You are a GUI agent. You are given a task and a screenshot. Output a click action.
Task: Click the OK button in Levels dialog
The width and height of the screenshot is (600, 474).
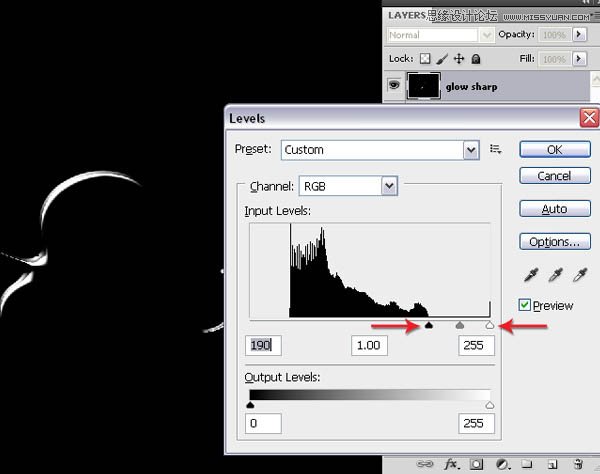pyautogui.click(x=555, y=149)
